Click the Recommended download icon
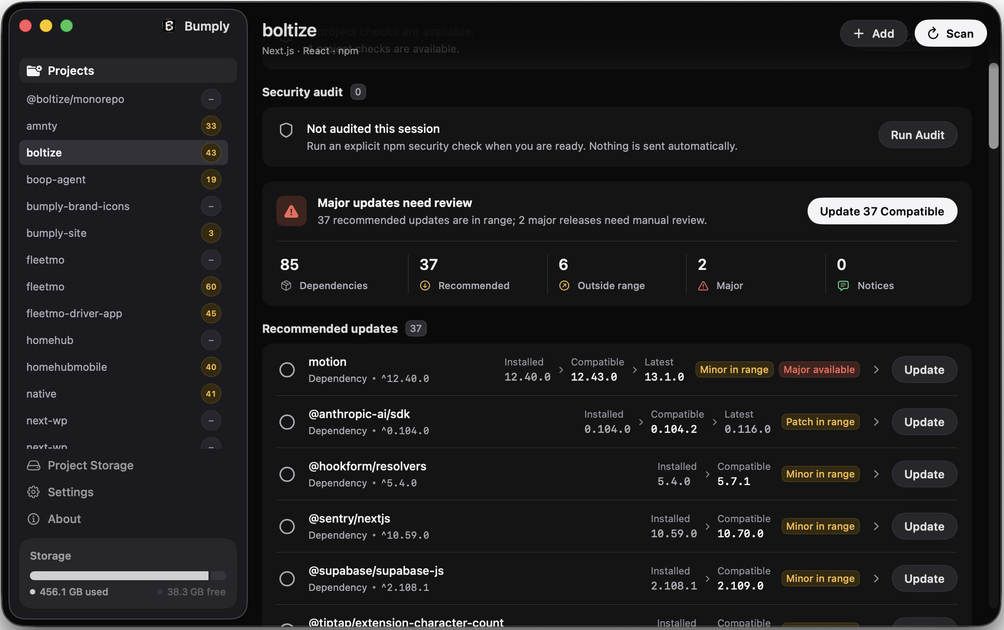 425,286
